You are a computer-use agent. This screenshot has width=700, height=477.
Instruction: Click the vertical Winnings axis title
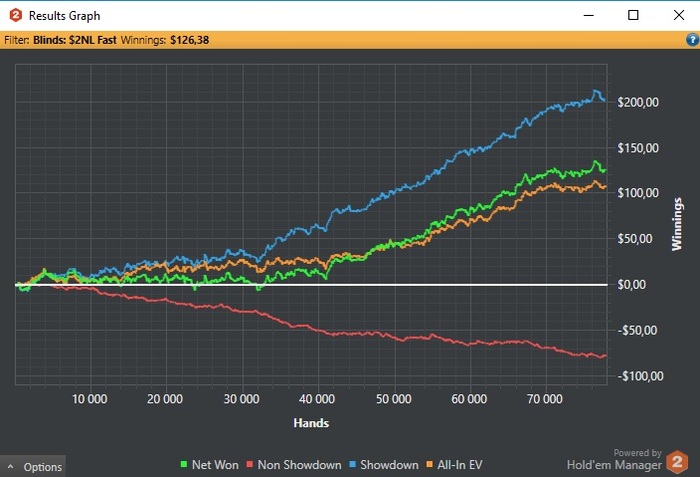coord(677,224)
